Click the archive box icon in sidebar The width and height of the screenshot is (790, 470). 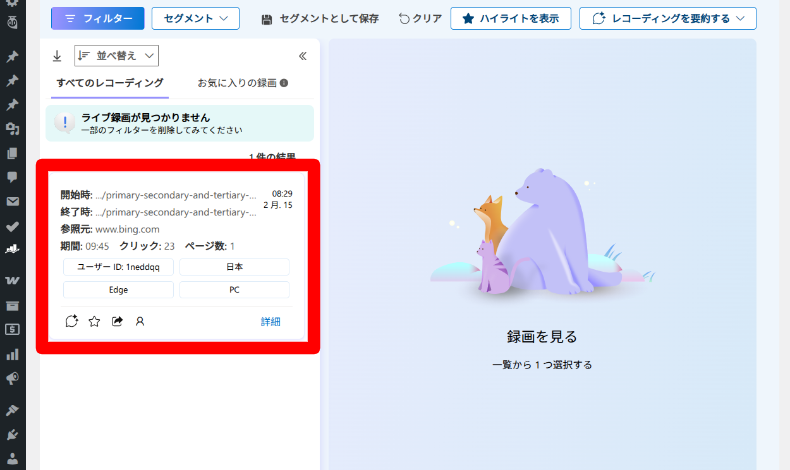(x=12, y=305)
